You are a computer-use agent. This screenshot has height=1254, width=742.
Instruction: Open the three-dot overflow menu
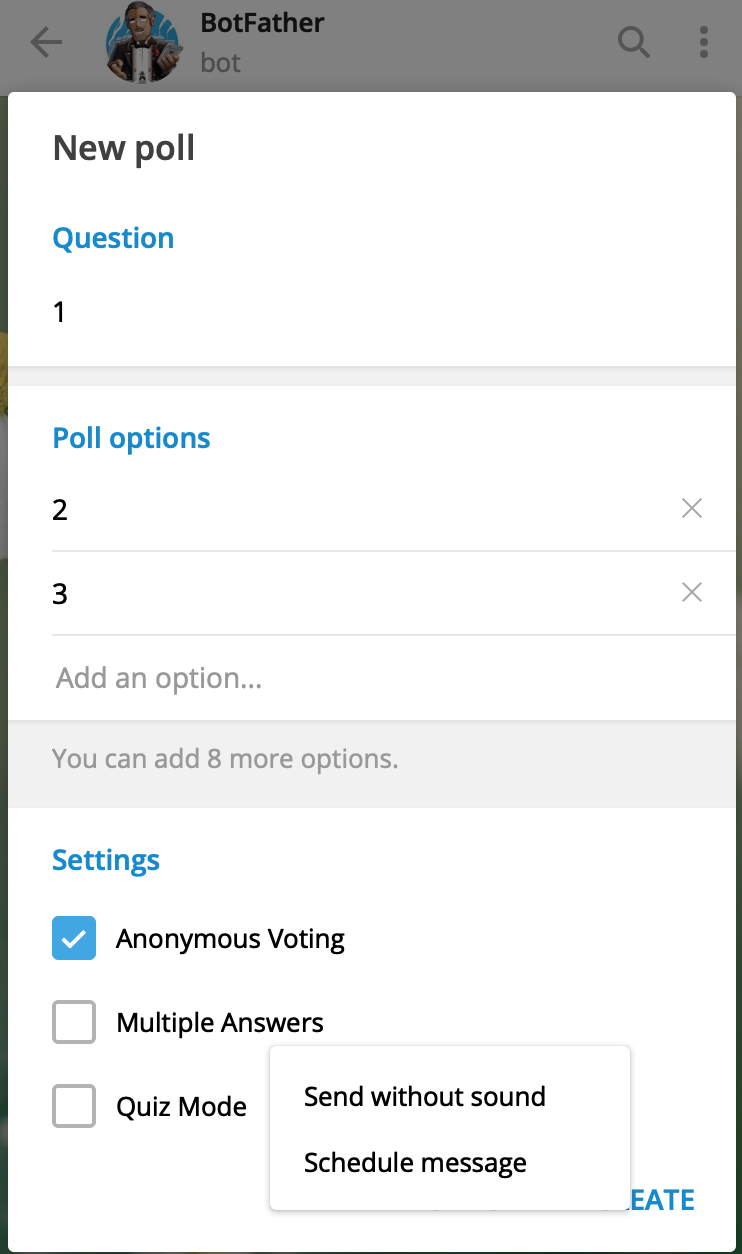(x=704, y=43)
